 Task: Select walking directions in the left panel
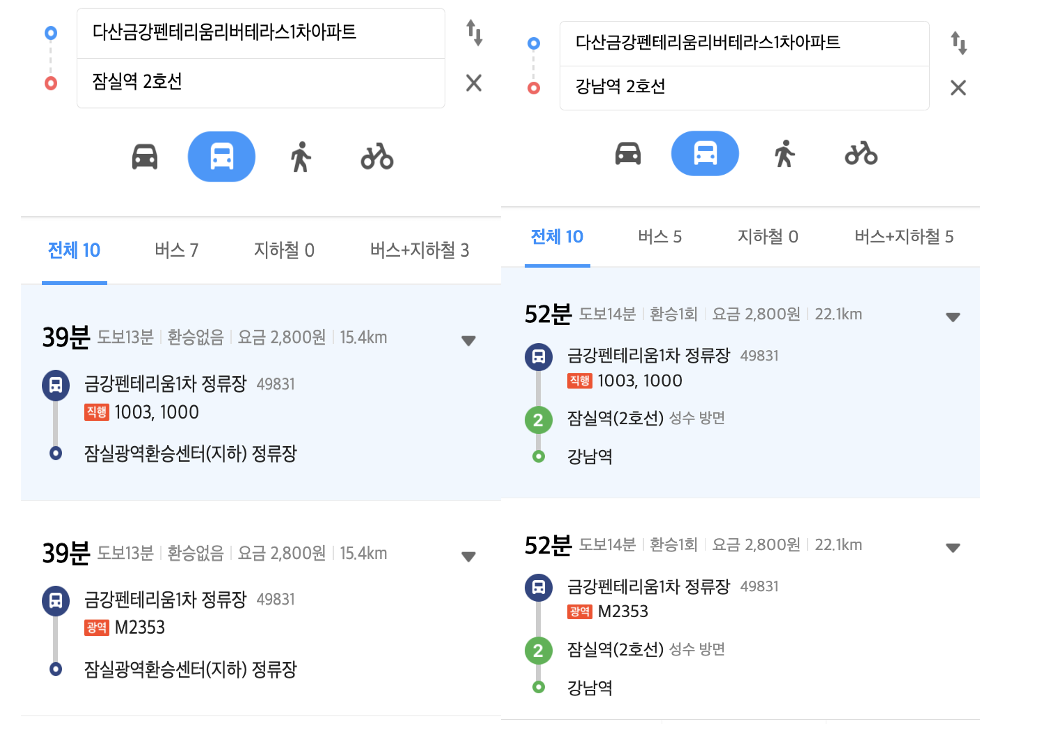[300, 157]
